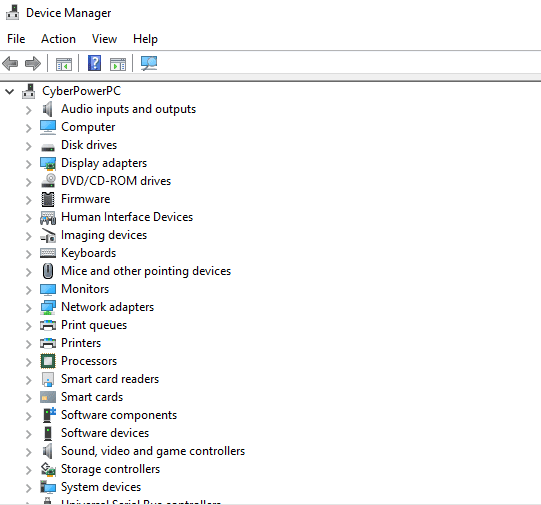Select DVD/CD-ROM drives label
This screenshot has width=541, height=505.
[116, 181]
